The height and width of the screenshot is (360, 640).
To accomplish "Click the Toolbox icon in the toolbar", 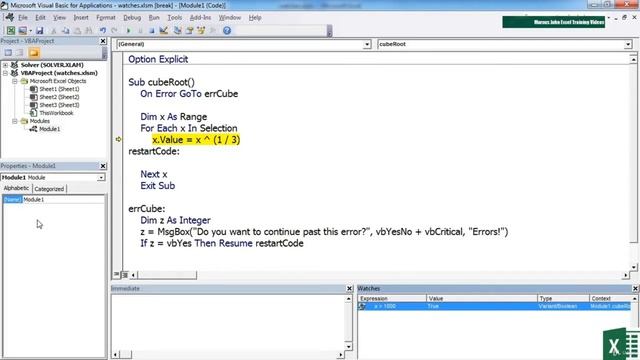I will (x=213, y=31).
